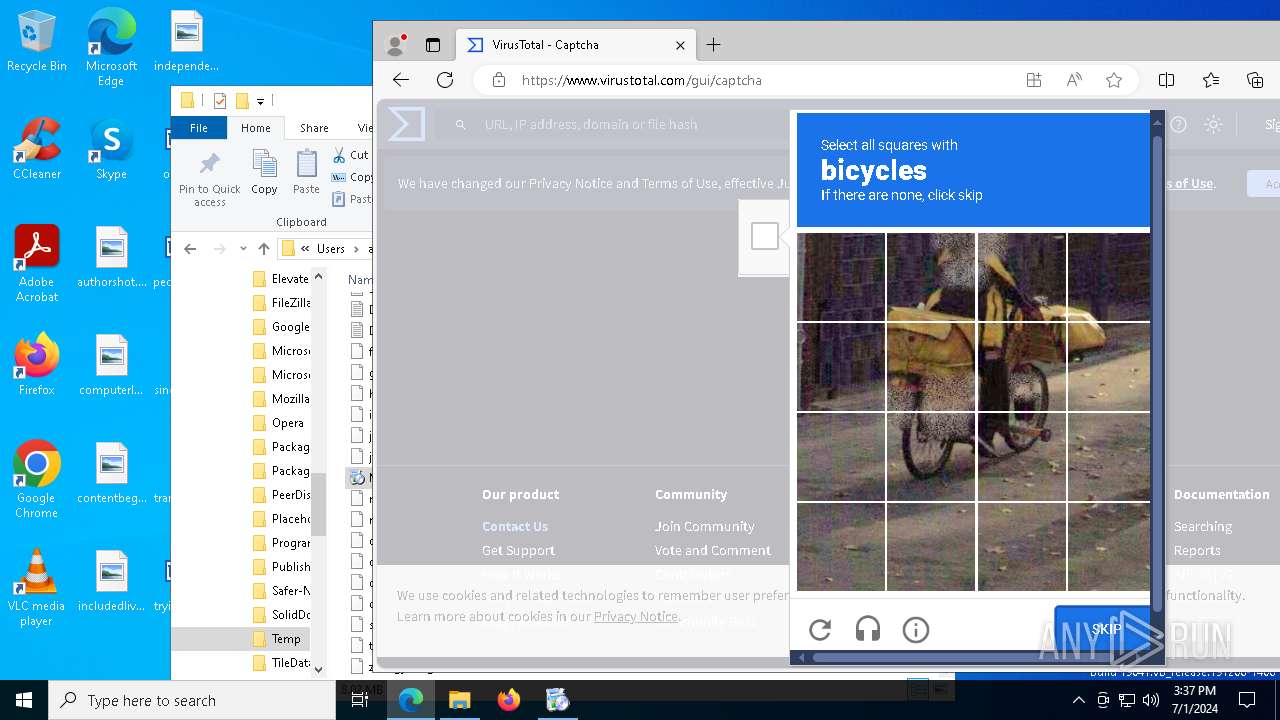Click captcha tile showing bicycle rear wheel
Viewport: 1280px width, 720px height.
pyautogui.click(x=930, y=456)
